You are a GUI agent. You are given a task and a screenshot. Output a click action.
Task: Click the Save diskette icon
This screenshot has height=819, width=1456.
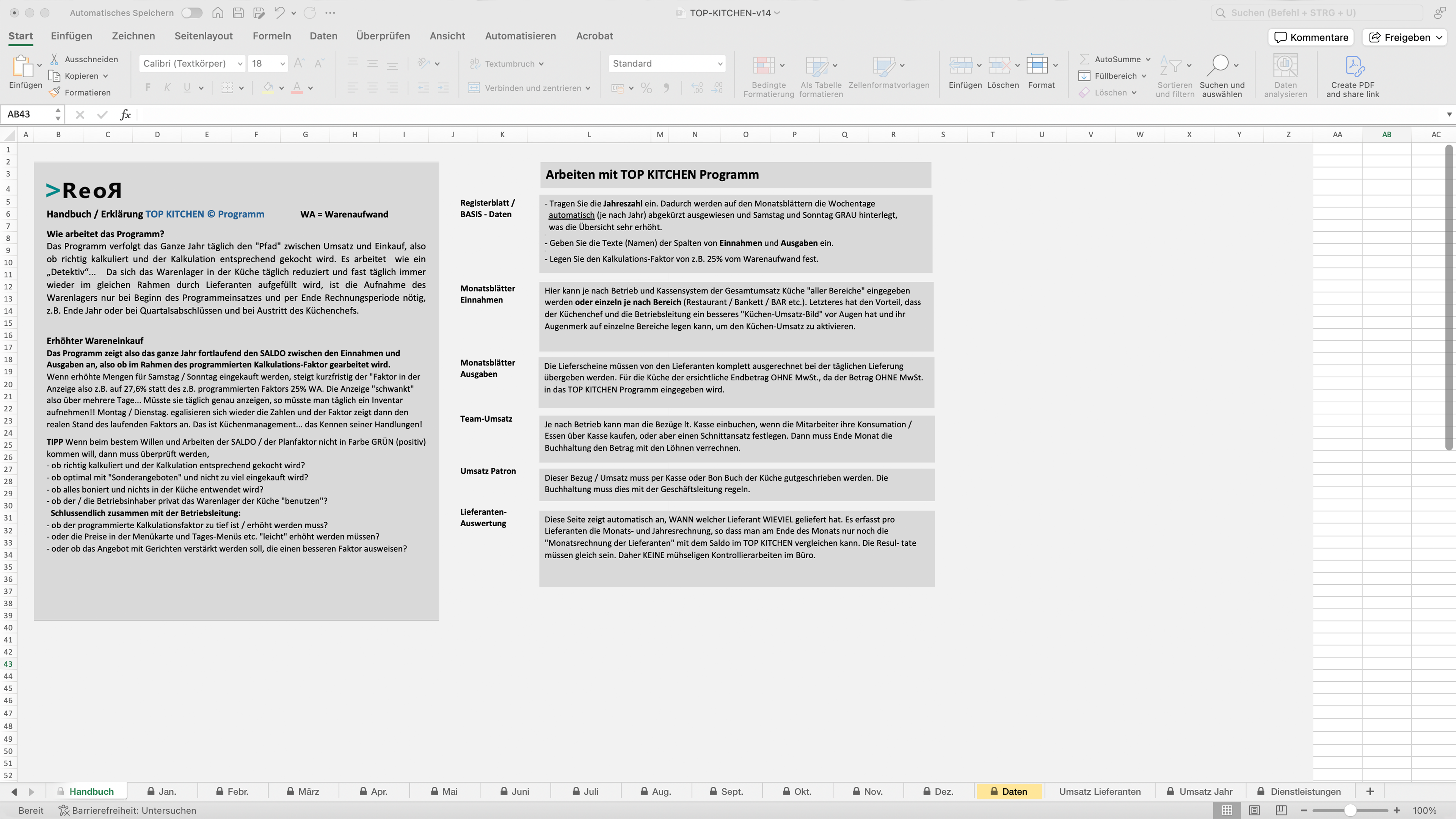238,13
